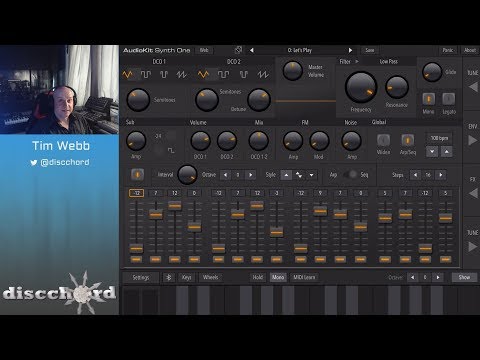The height and width of the screenshot is (360, 480).
Task: Set arpeggiator Style to down
Action: [311, 175]
